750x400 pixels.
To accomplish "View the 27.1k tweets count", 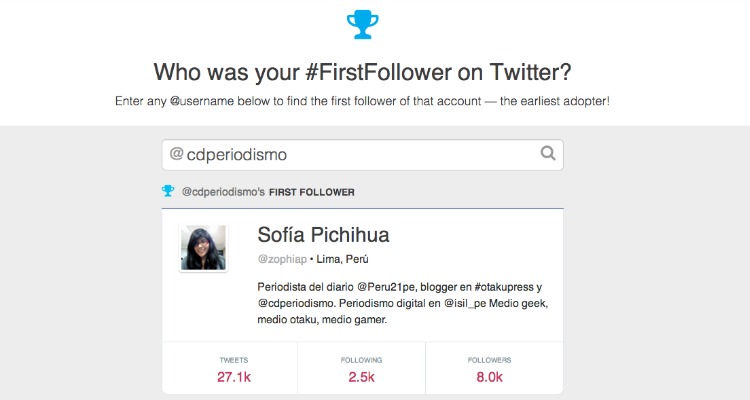I will pyautogui.click(x=234, y=377).
